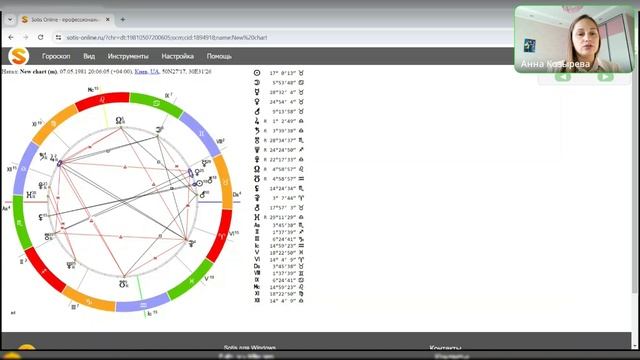Click the Saturn symbol in positions table

coord(257,131)
